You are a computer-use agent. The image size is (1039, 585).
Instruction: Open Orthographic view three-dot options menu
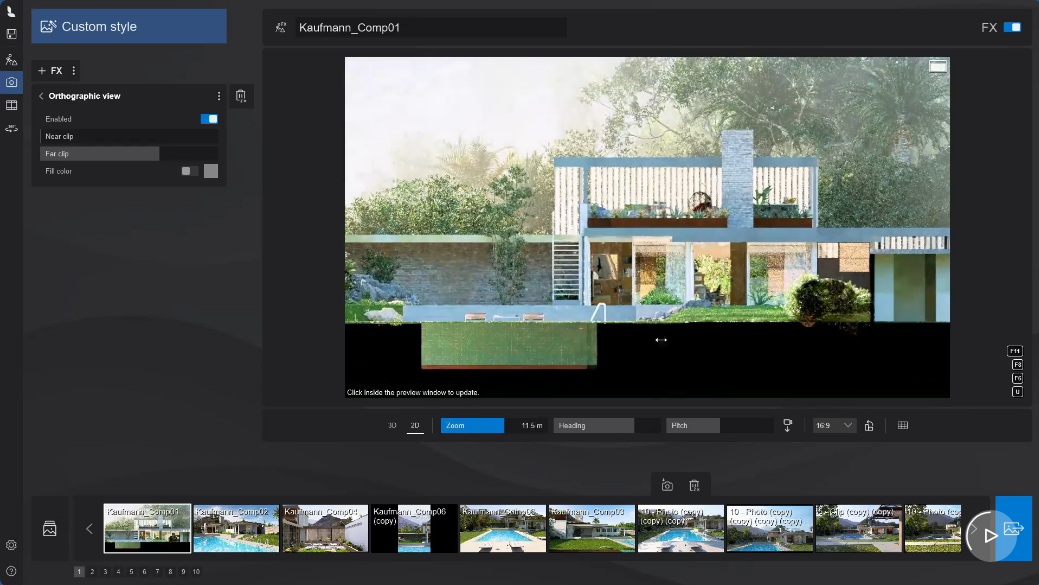219,96
